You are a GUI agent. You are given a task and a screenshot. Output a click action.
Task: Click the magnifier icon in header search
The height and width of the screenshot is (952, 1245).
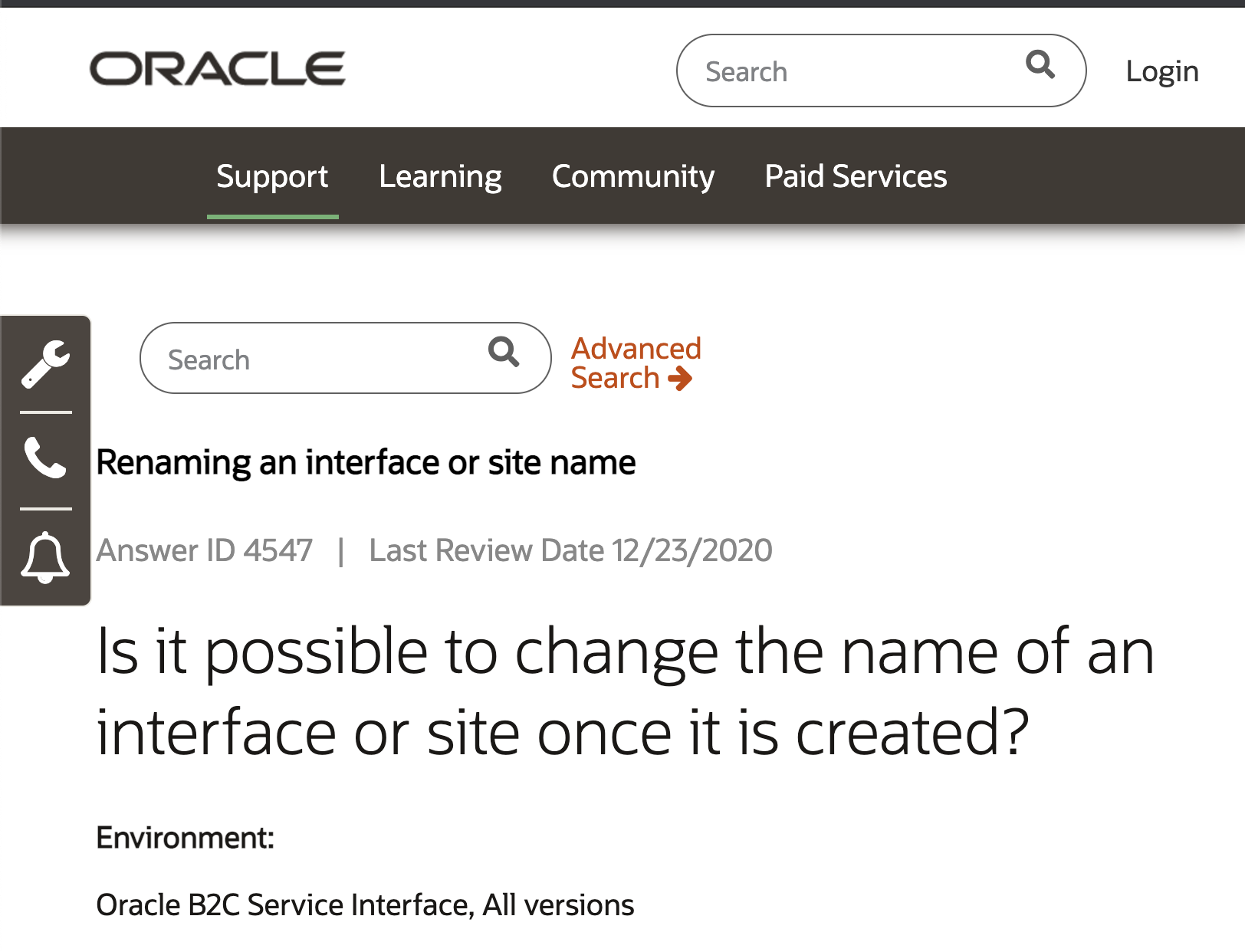tap(1040, 65)
